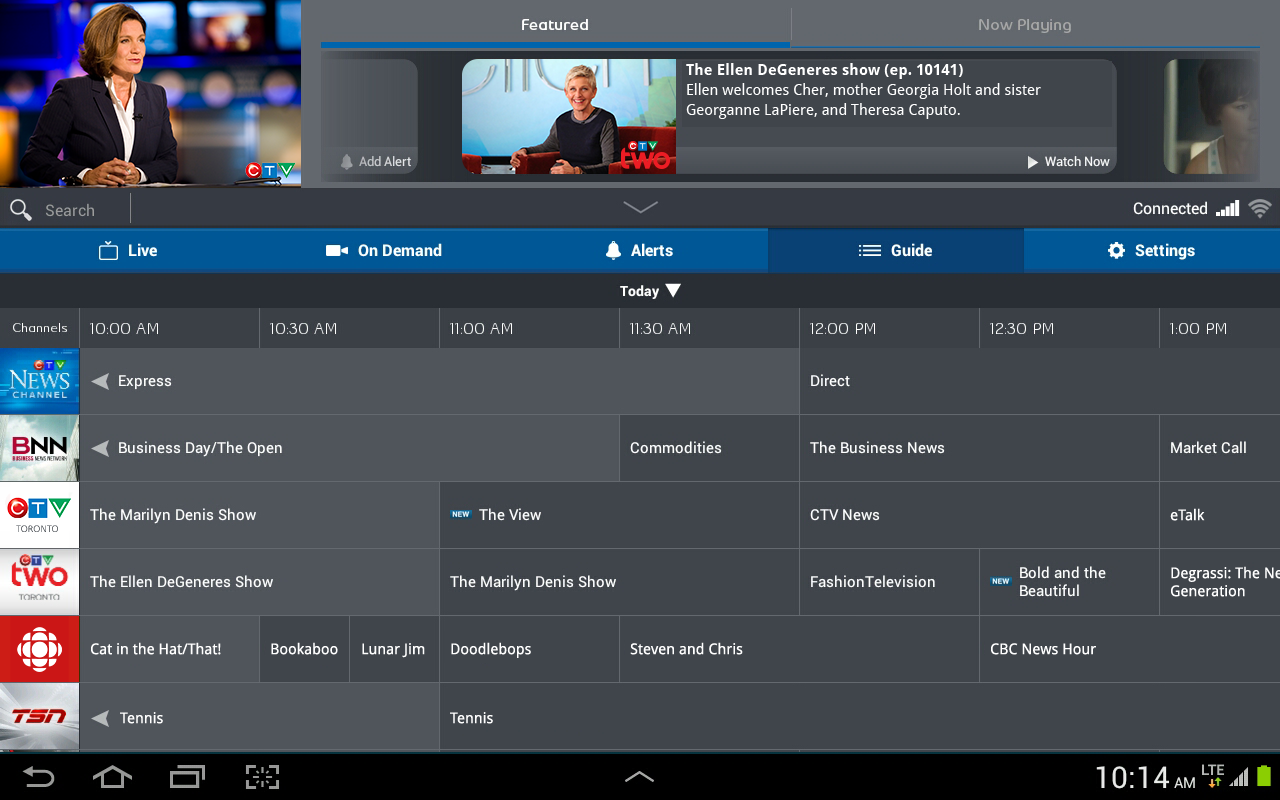Screen dimensions: 1280x800
Task: Tap the play icon on Watch Now
Action: coord(1033,162)
